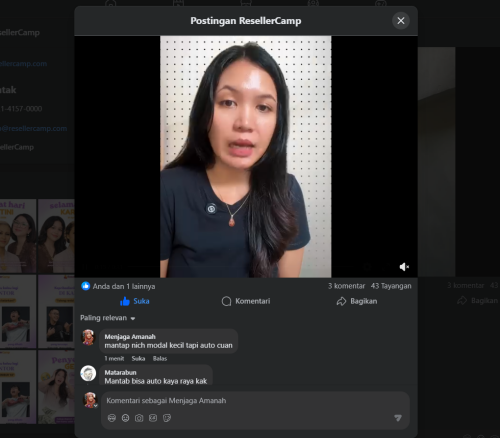Open resellercamp.com link in background page
Screen dimensions: 500x438
pyautogui.click(x=23, y=64)
